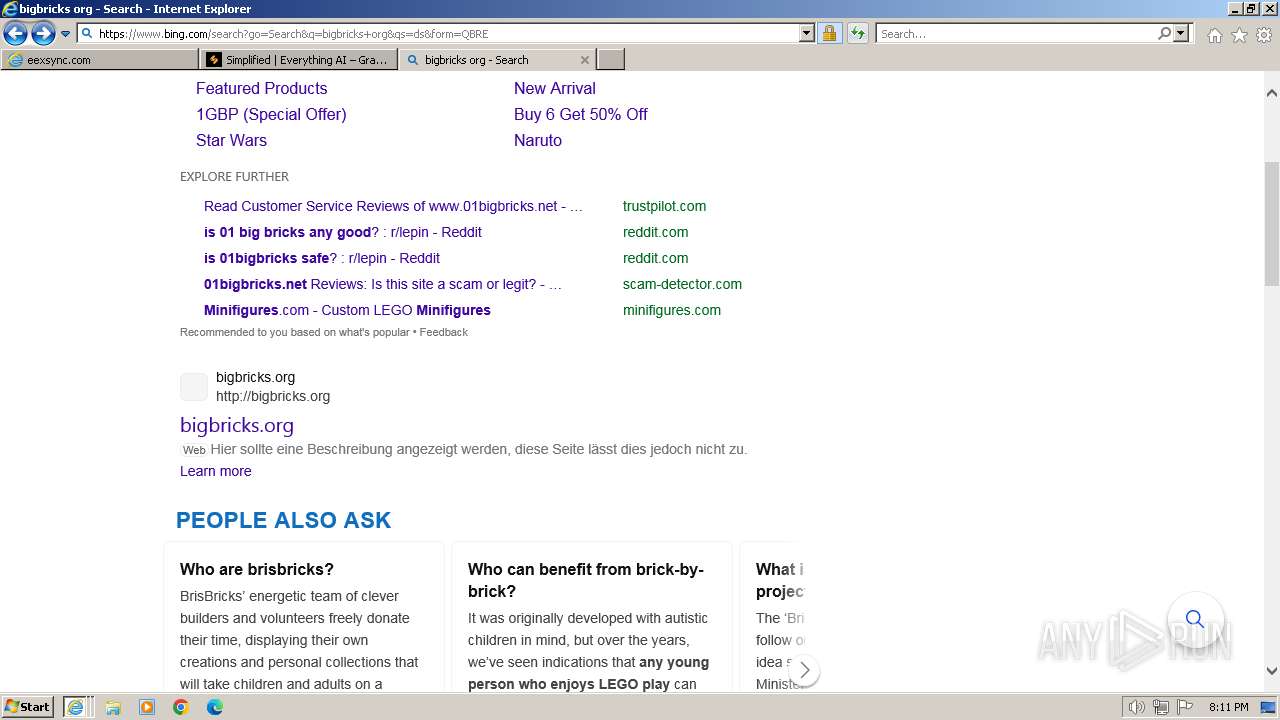Click the Learn more link
1280x720 pixels.
coord(216,471)
